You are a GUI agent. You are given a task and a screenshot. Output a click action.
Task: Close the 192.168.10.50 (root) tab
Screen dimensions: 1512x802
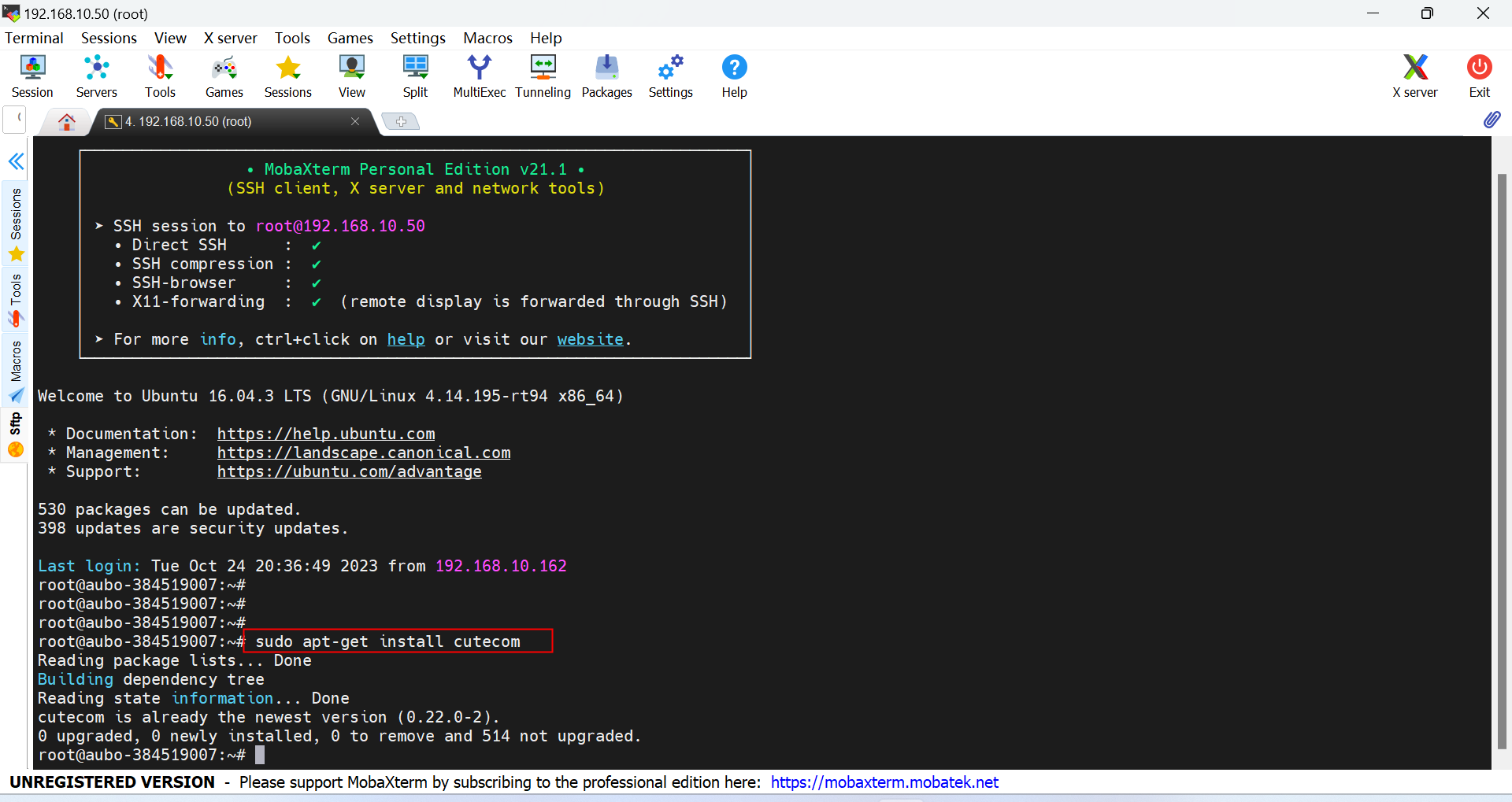click(x=355, y=121)
